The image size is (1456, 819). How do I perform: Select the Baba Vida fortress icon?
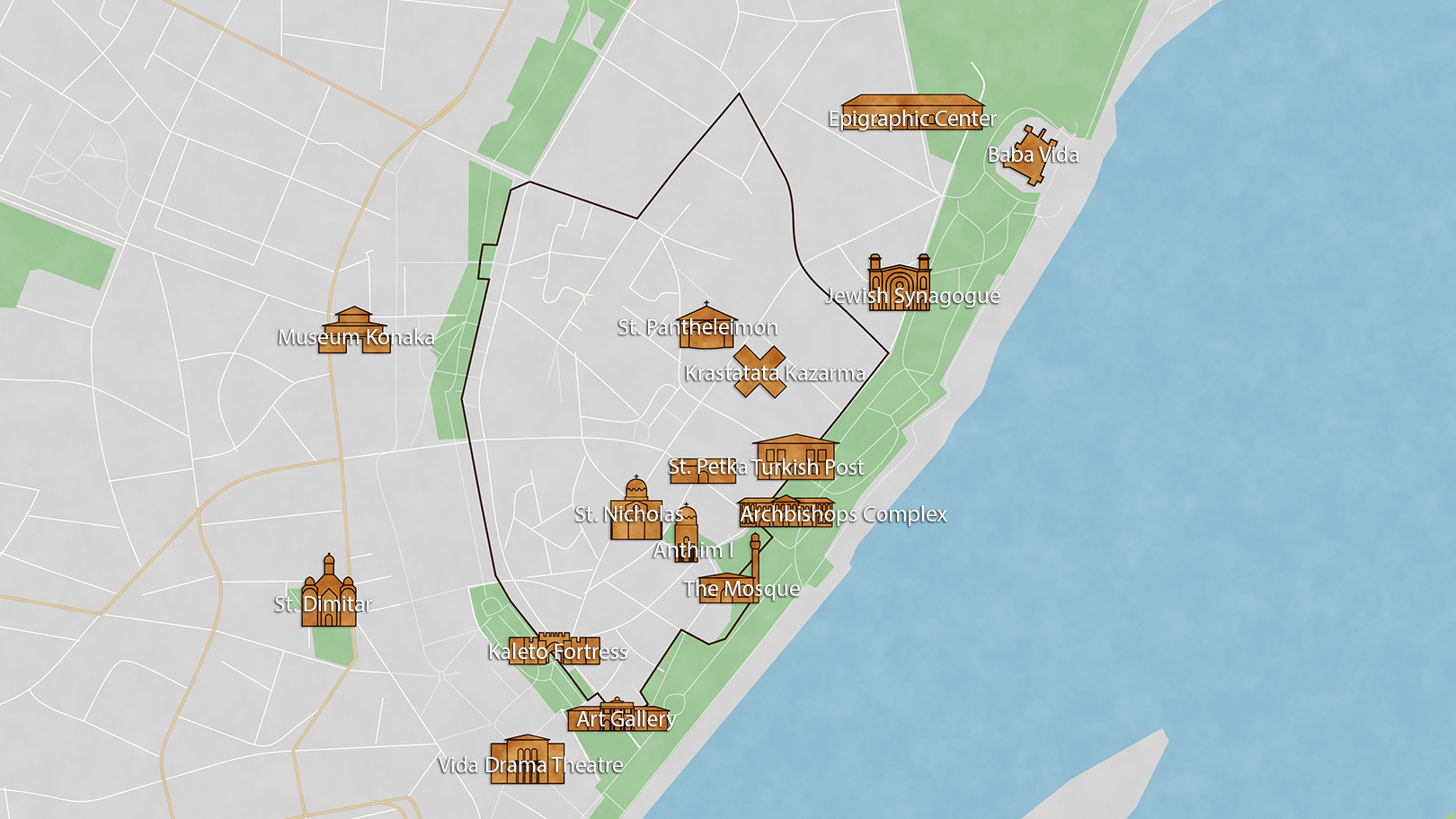(x=1031, y=156)
